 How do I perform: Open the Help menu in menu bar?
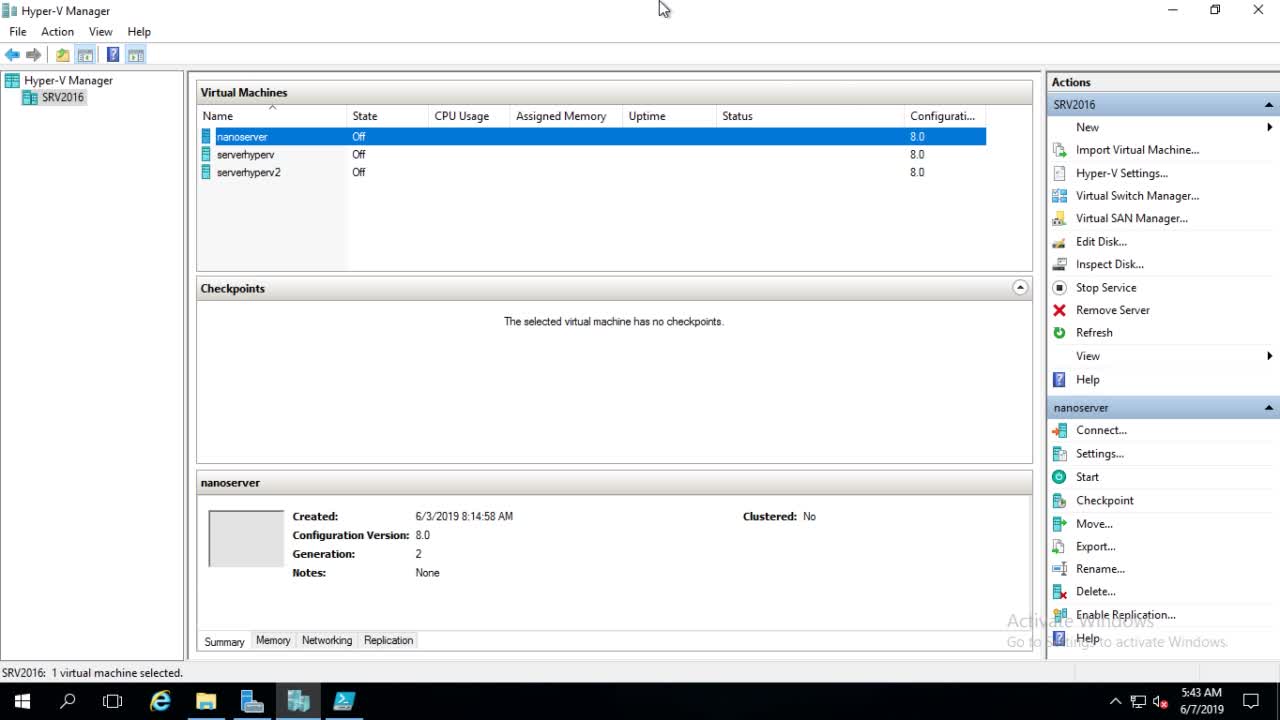pyautogui.click(x=139, y=32)
